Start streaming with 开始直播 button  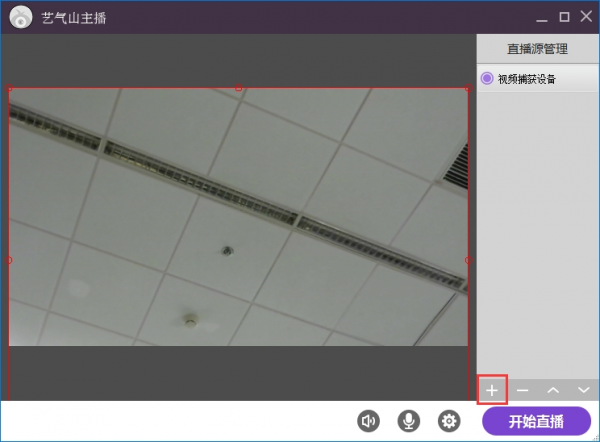(536, 421)
